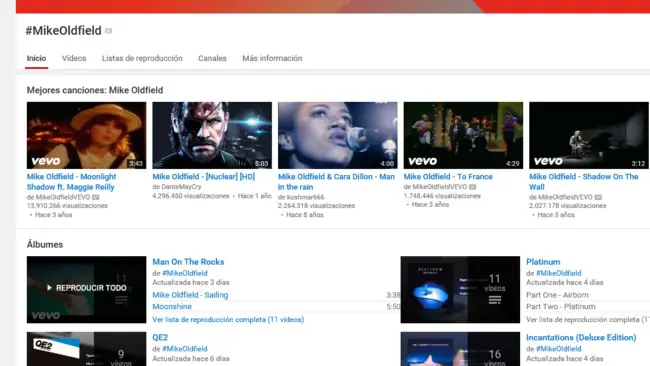Switch to the Videos tab
Viewport: 650px width, 366px height.
pos(74,58)
